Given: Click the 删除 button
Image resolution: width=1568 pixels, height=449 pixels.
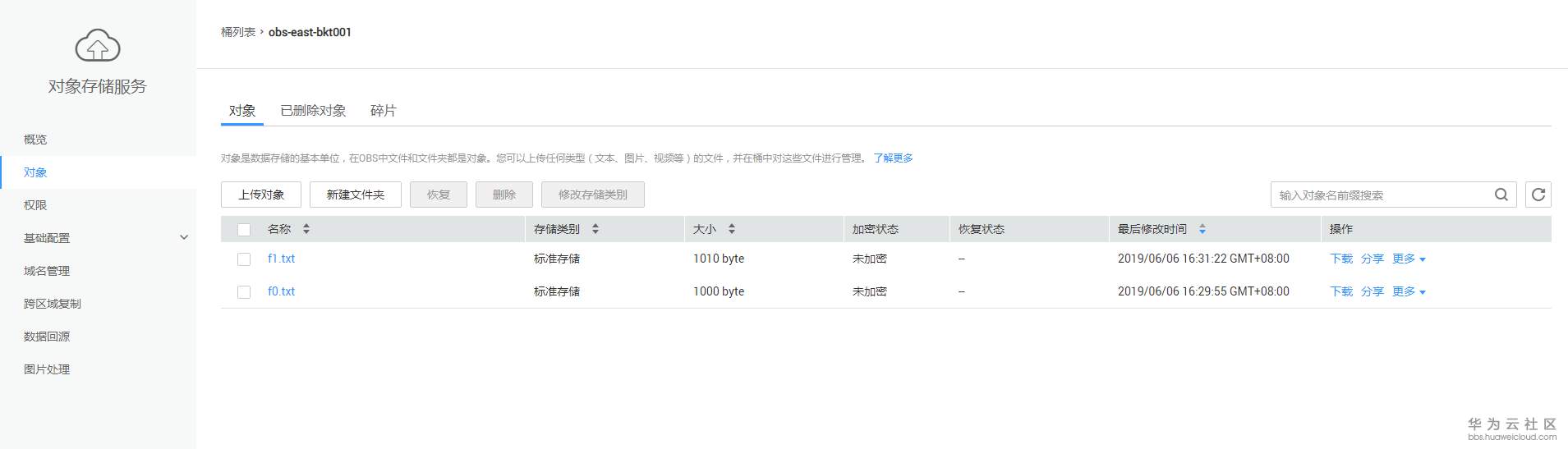Looking at the screenshot, I should [504, 195].
